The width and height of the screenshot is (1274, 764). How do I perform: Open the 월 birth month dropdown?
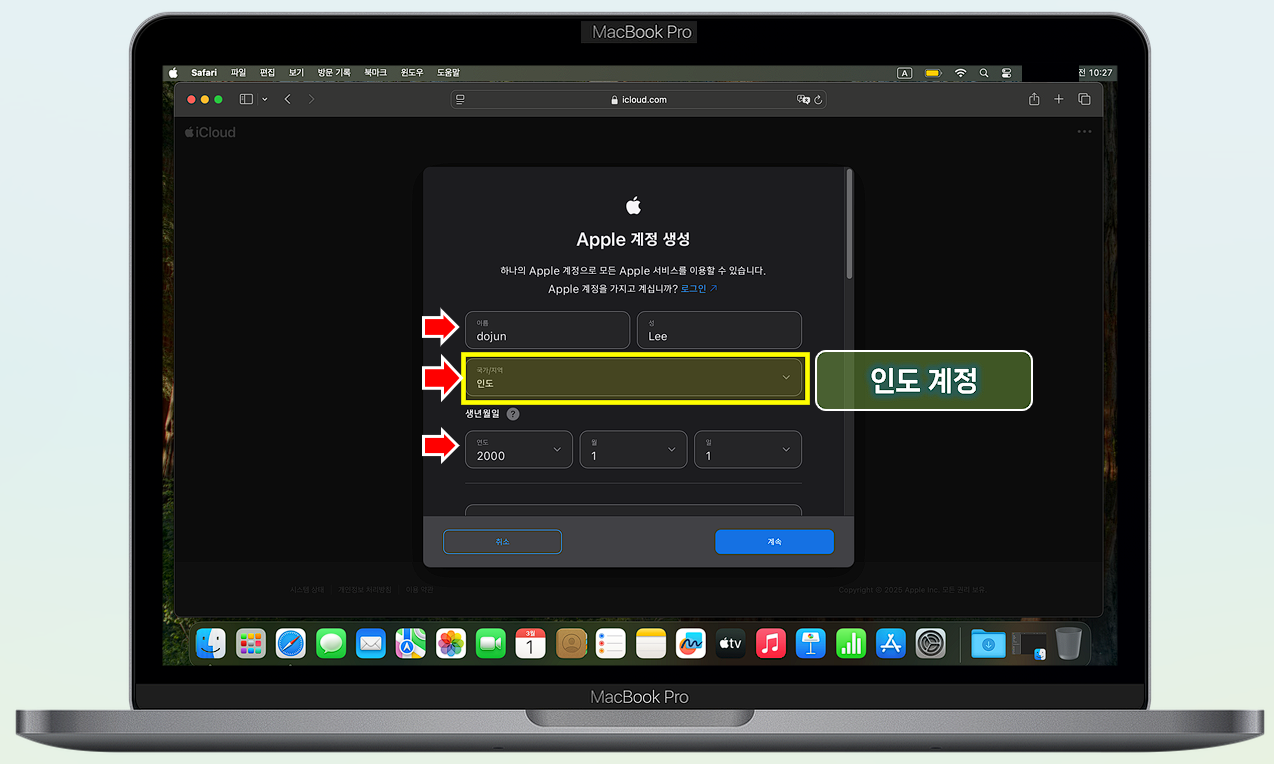click(633, 449)
